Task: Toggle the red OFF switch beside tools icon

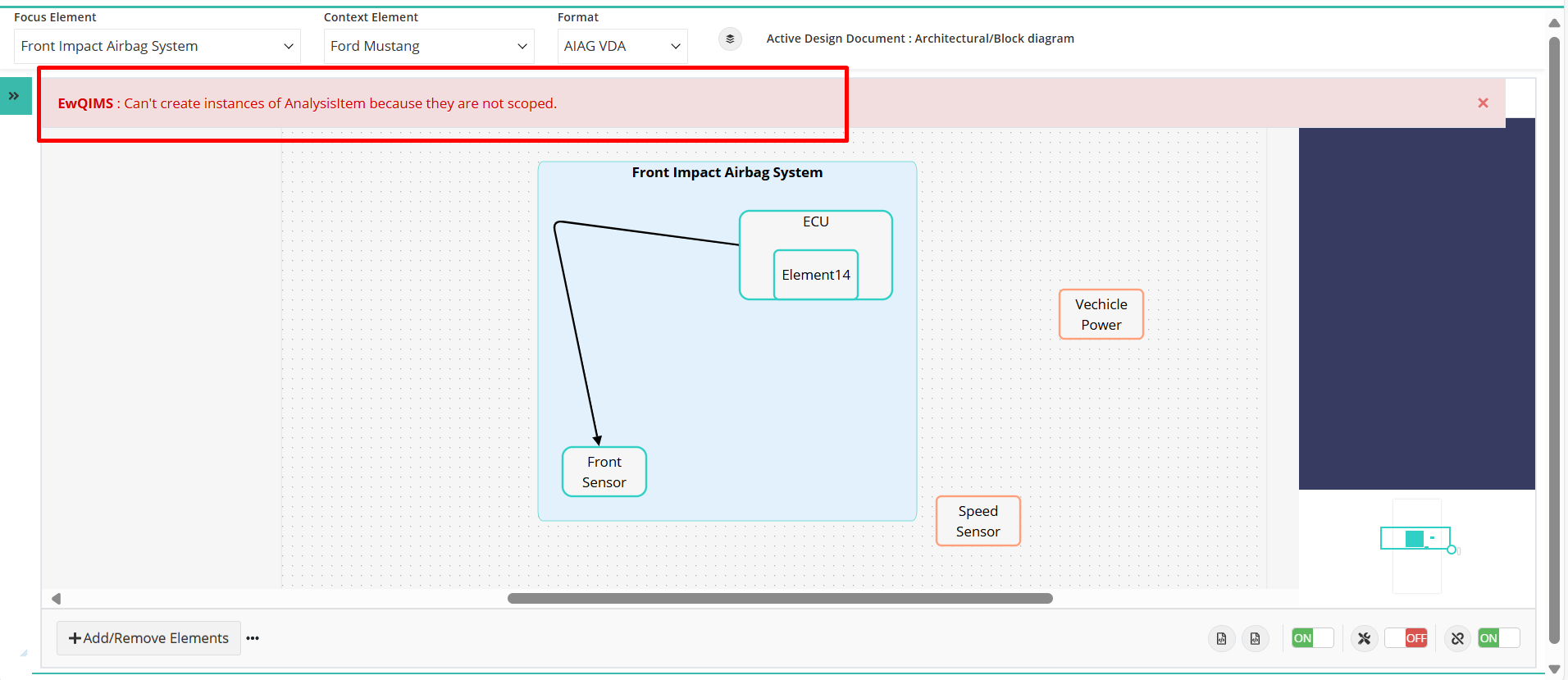Action: pos(1406,638)
